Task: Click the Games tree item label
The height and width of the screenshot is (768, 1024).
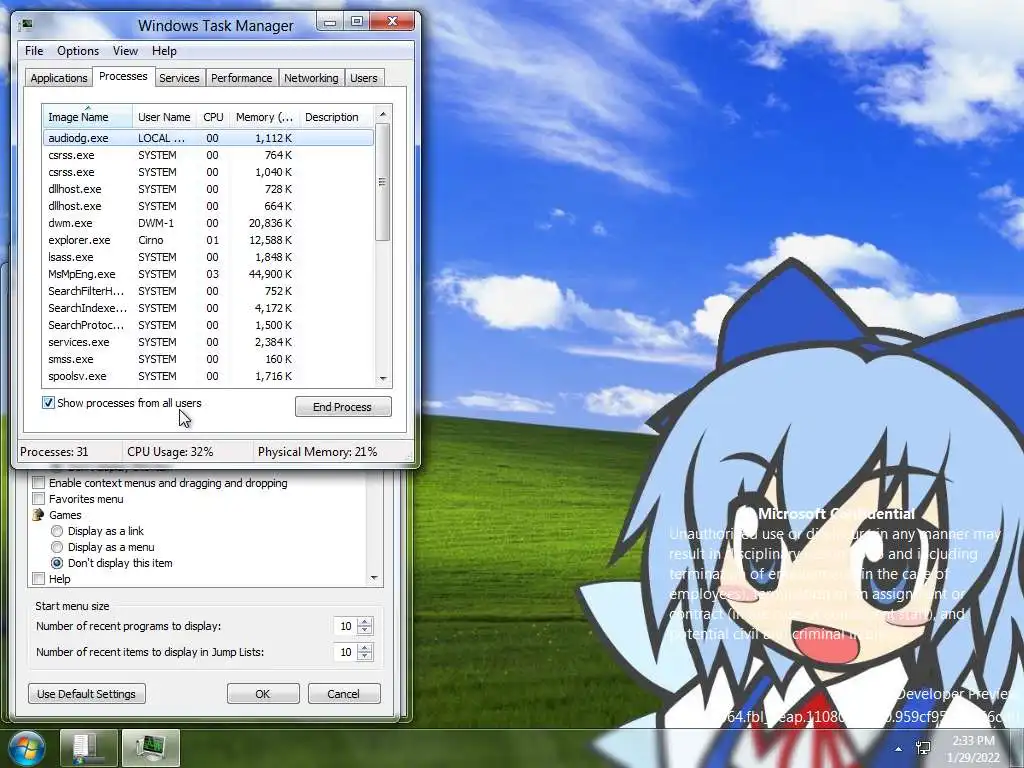Action: click(x=65, y=515)
